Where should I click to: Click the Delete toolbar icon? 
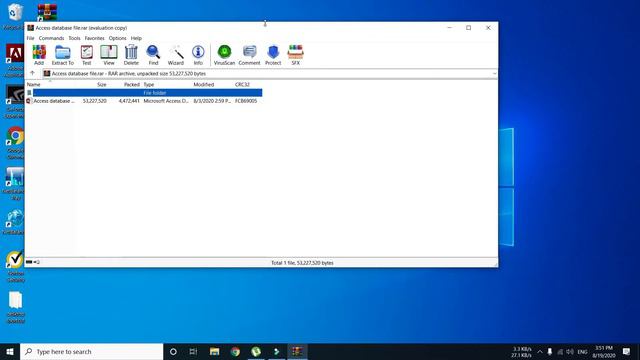click(131, 55)
